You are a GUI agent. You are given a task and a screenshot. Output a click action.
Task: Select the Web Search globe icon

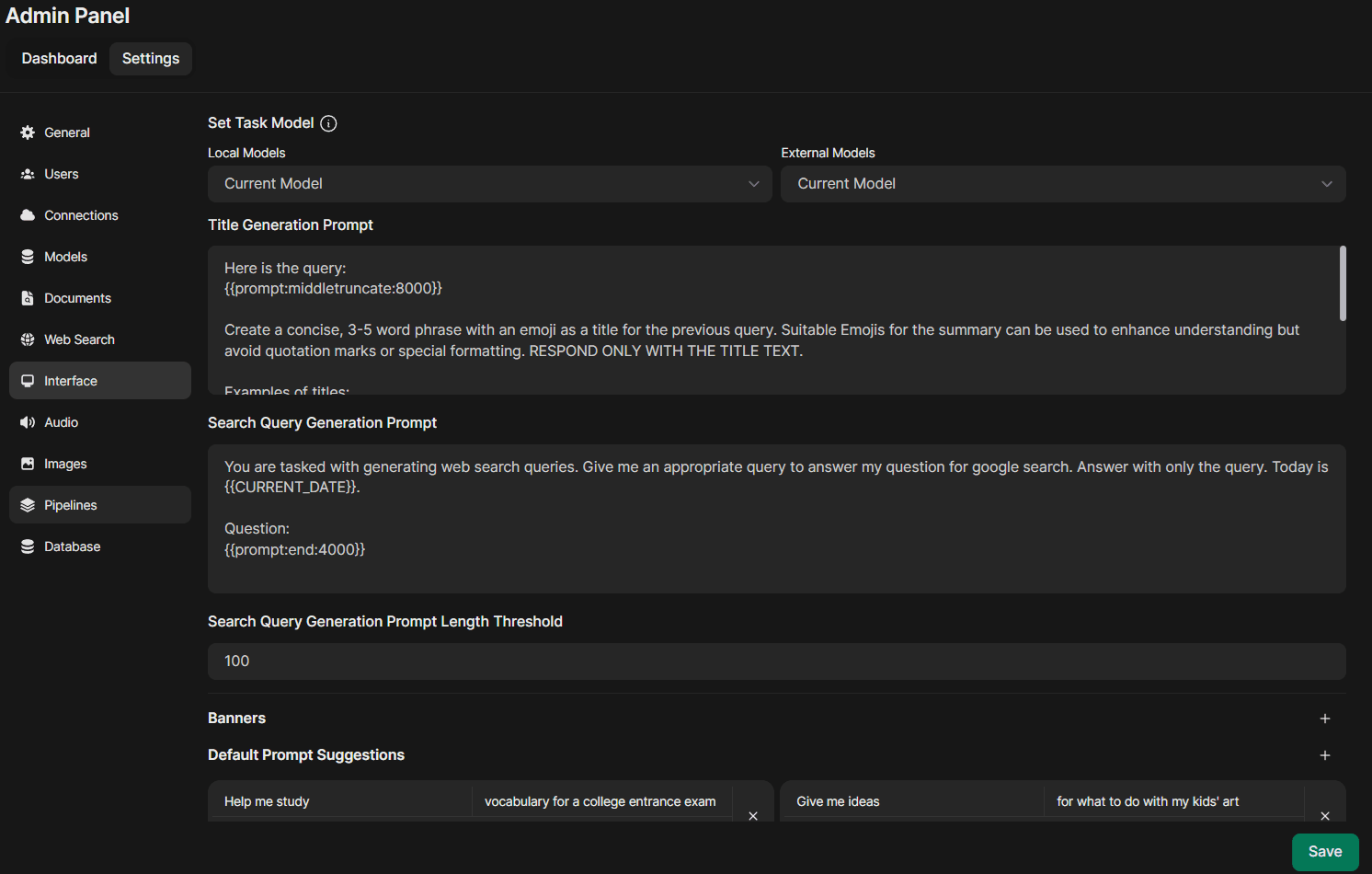point(28,339)
